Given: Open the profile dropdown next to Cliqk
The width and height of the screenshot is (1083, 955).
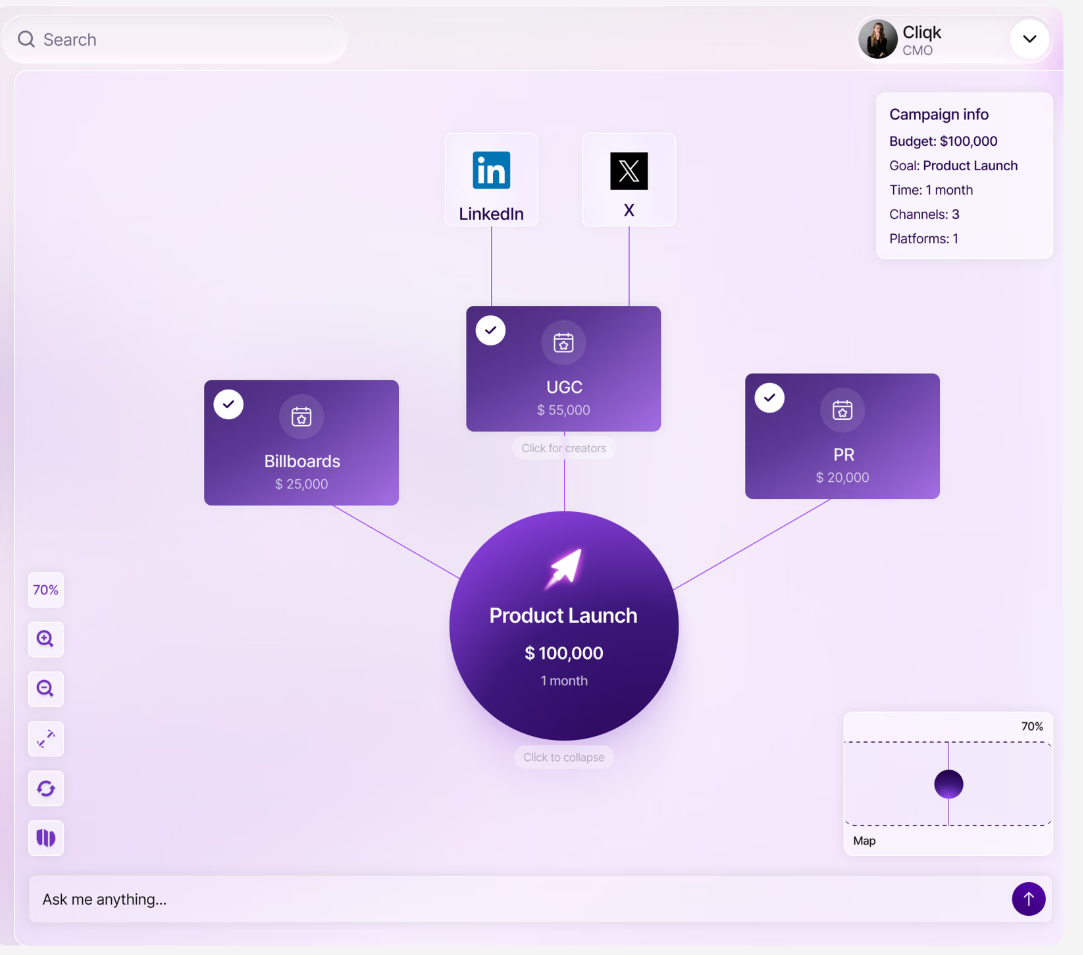Looking at the screenshot, I should [x=1029, y=39].
